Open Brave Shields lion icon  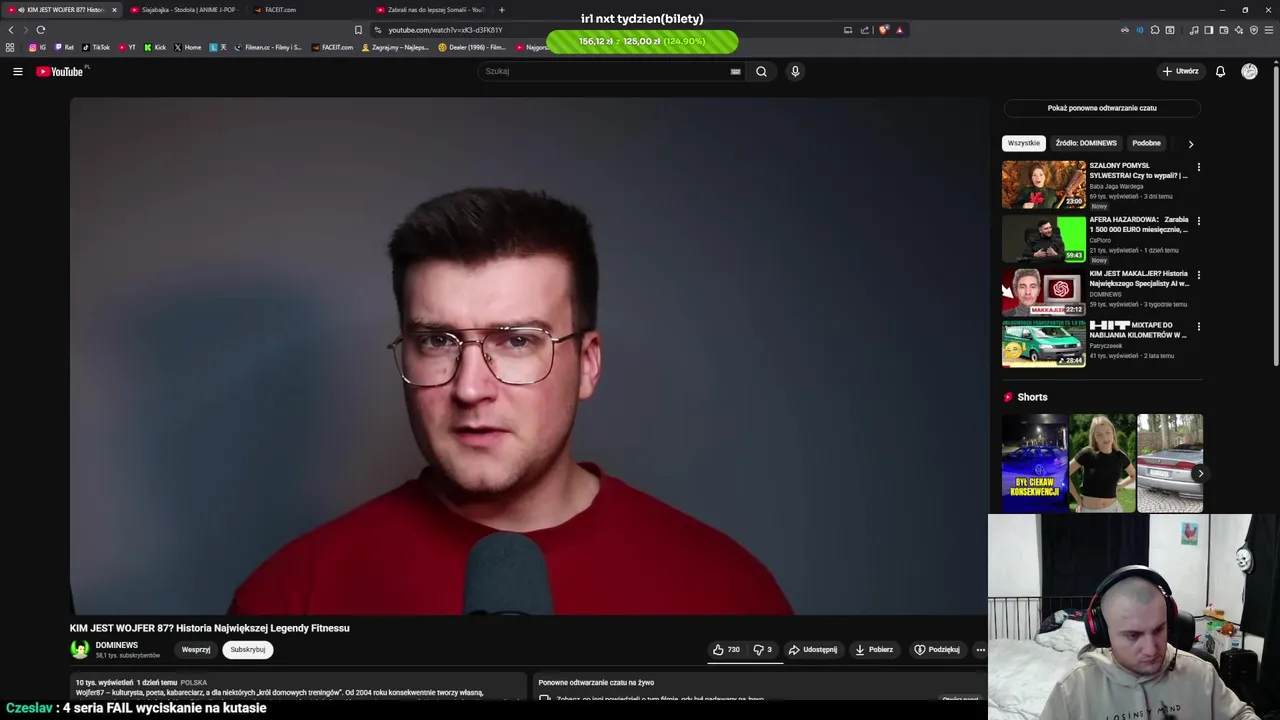(883, 29)
